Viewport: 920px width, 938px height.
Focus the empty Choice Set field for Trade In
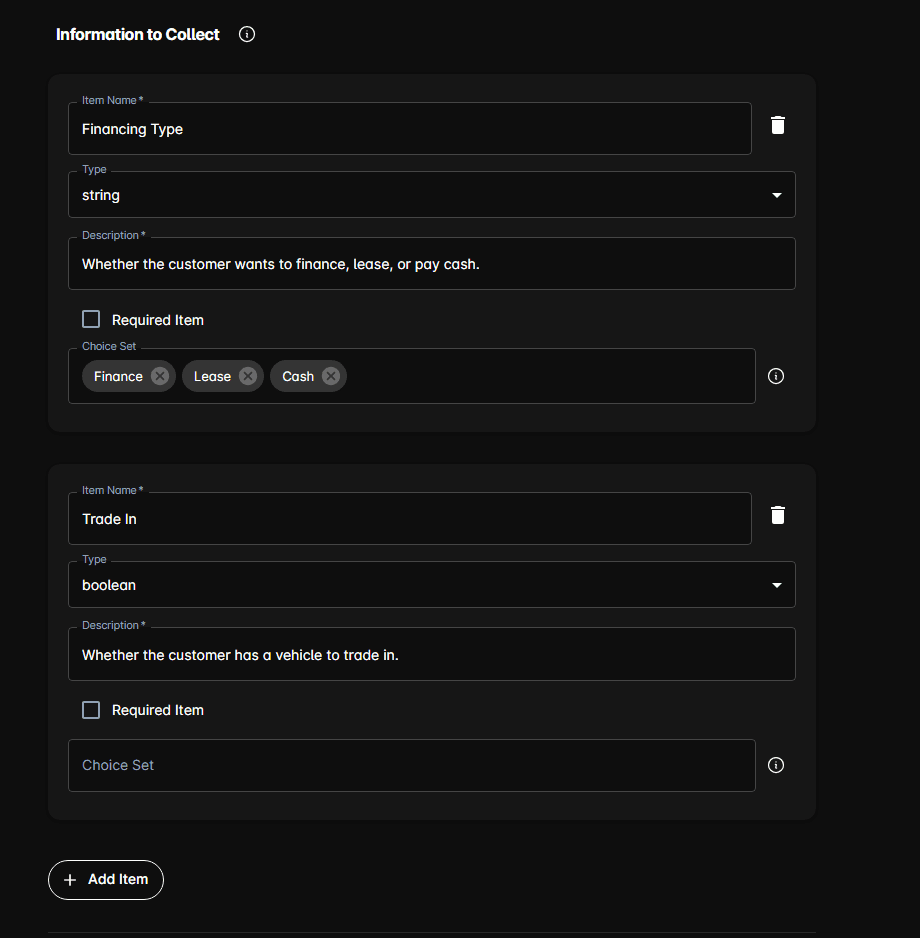click(x=412, y=766)
